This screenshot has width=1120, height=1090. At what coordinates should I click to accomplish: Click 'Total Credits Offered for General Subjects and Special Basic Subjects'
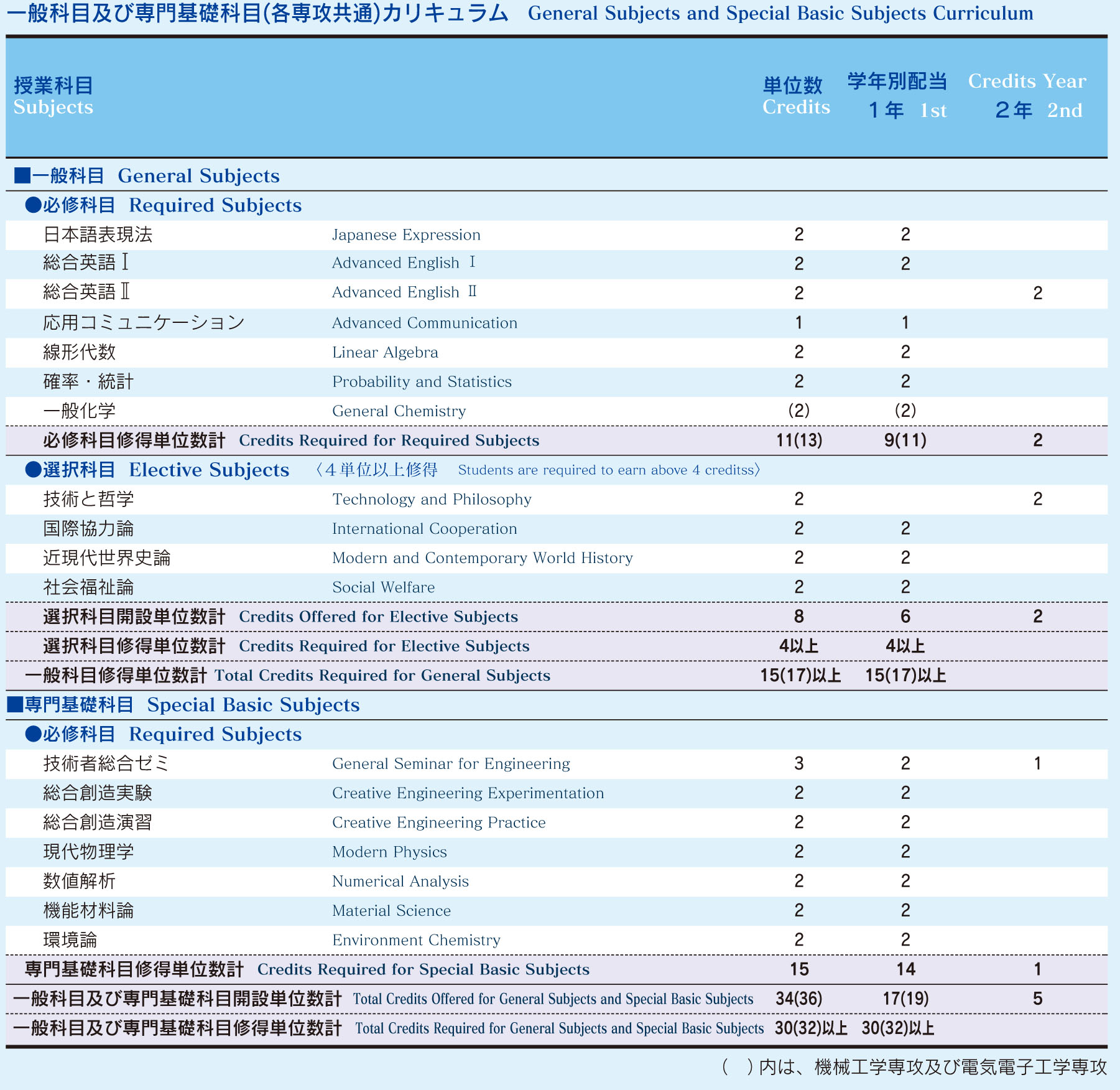point(553,999)
